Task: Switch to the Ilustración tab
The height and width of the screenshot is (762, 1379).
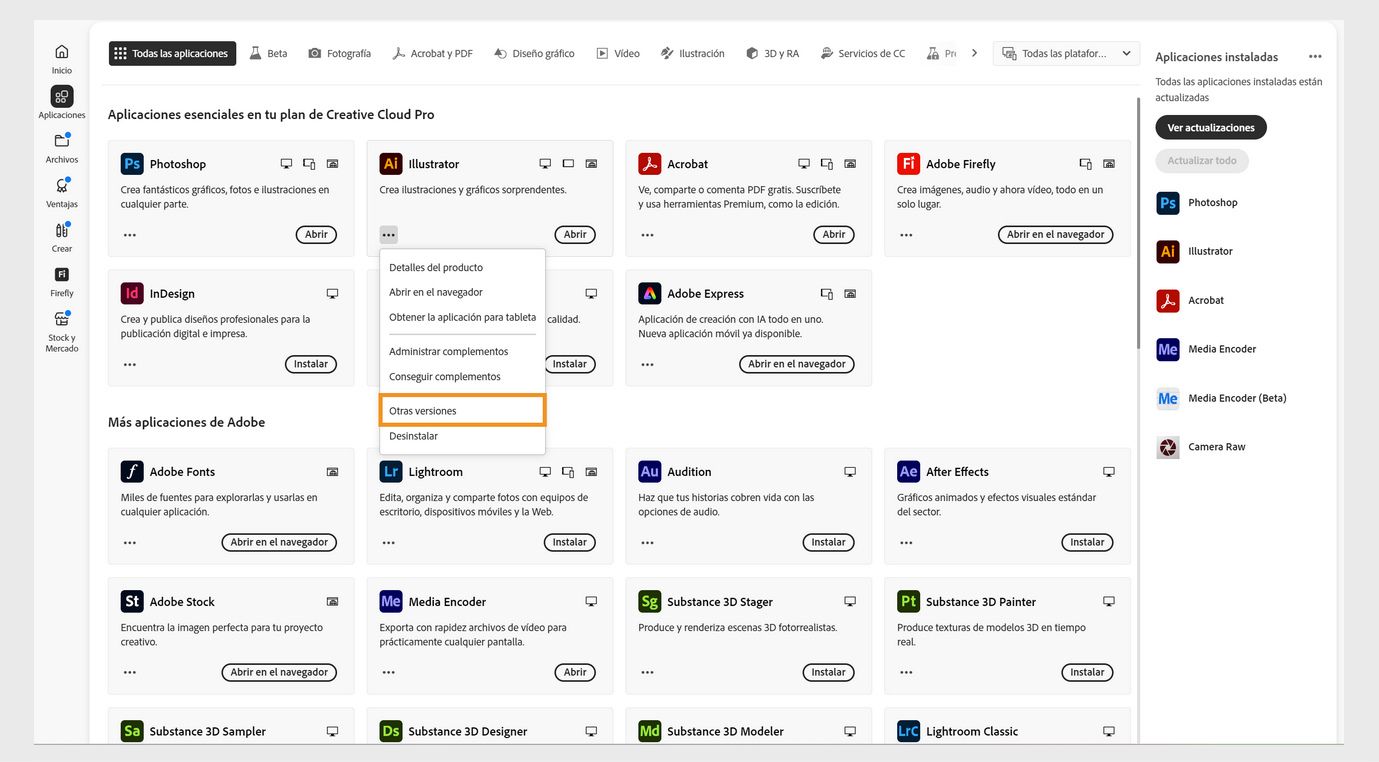Action: coord(693,54)
